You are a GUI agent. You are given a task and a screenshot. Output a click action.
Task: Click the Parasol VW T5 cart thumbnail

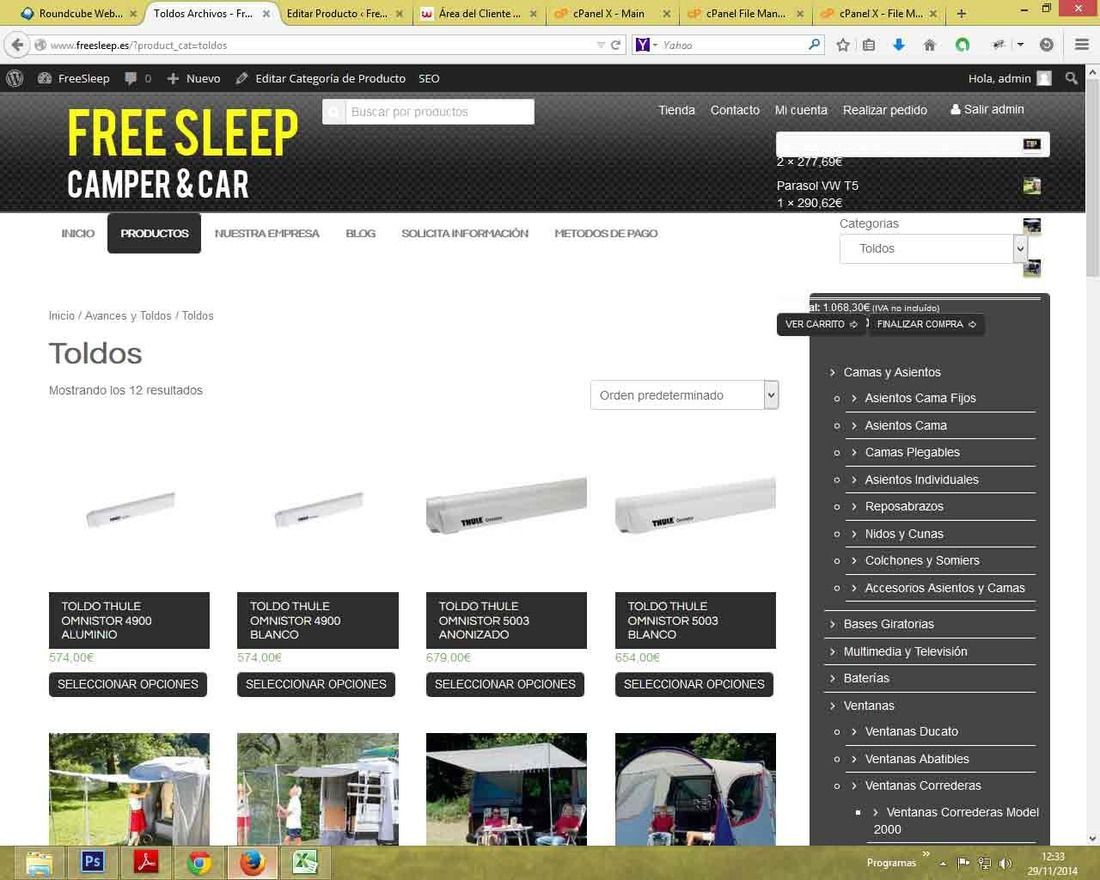point(1031,186)
